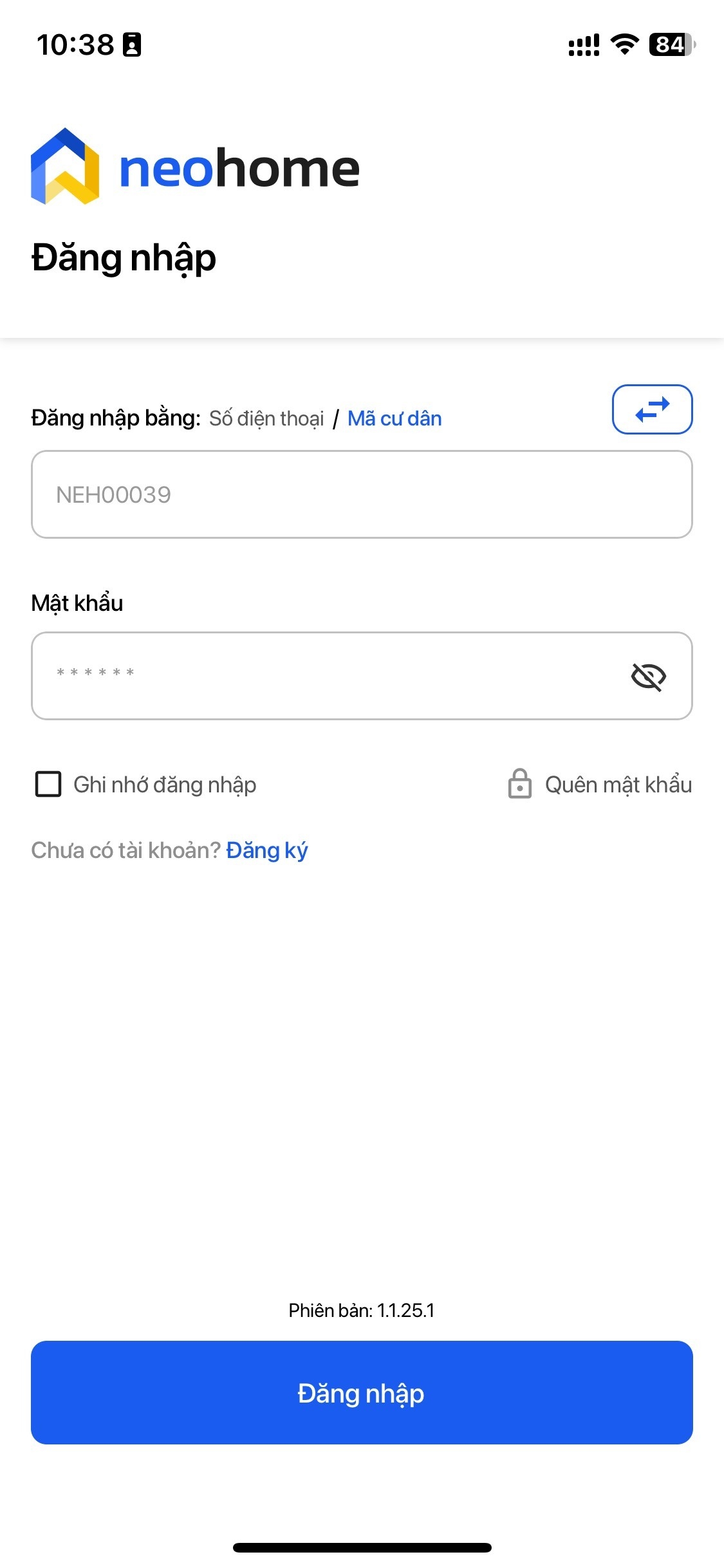Tap the ID card icon beside the clock
The image size is (724, 1568).
click(x=132, y=45)
